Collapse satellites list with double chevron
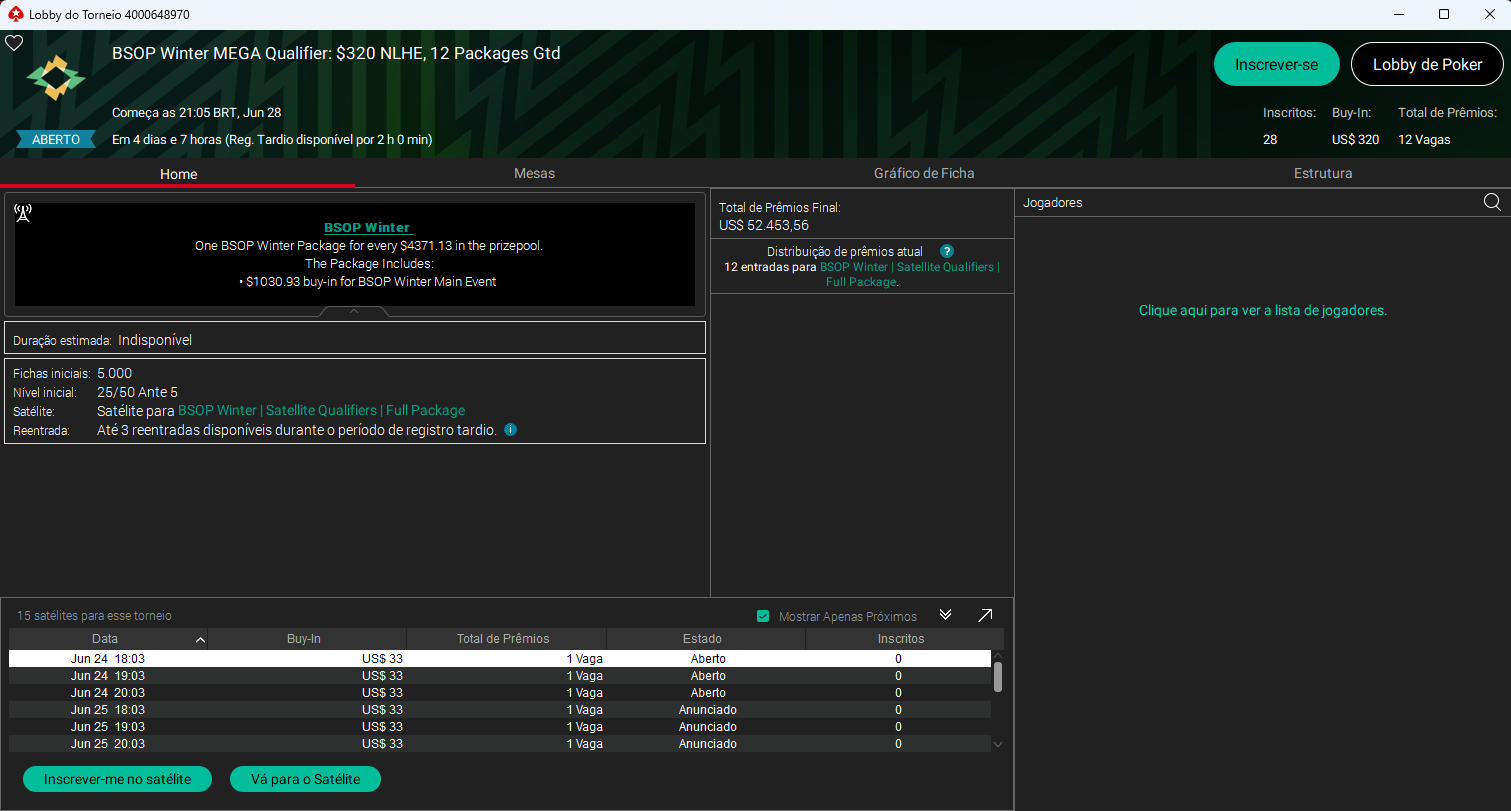 pos(946,615)
